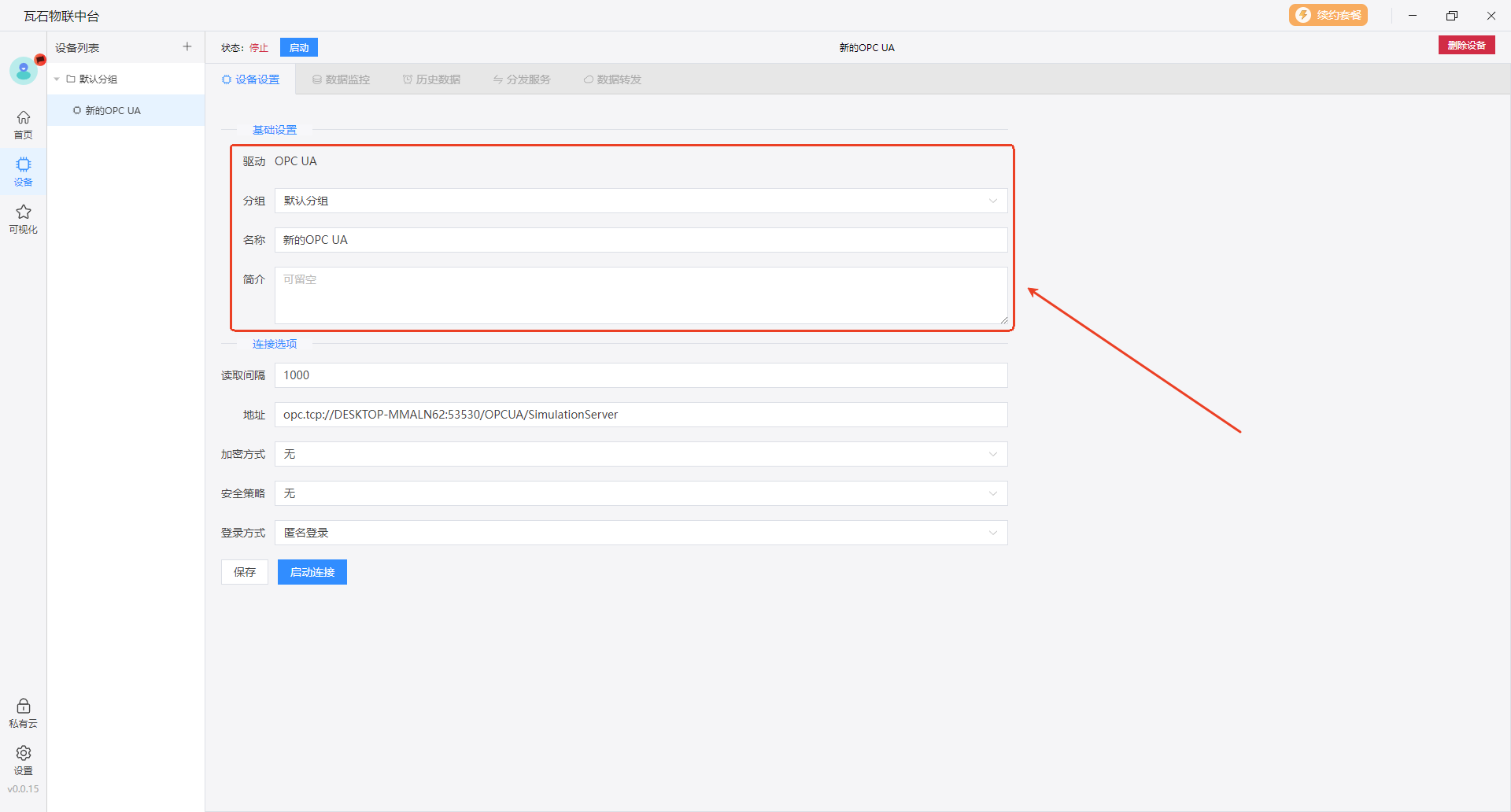Open the 首页 home icon in sidebar
Screen dimensions: 1511x812
tap(24, 124)
